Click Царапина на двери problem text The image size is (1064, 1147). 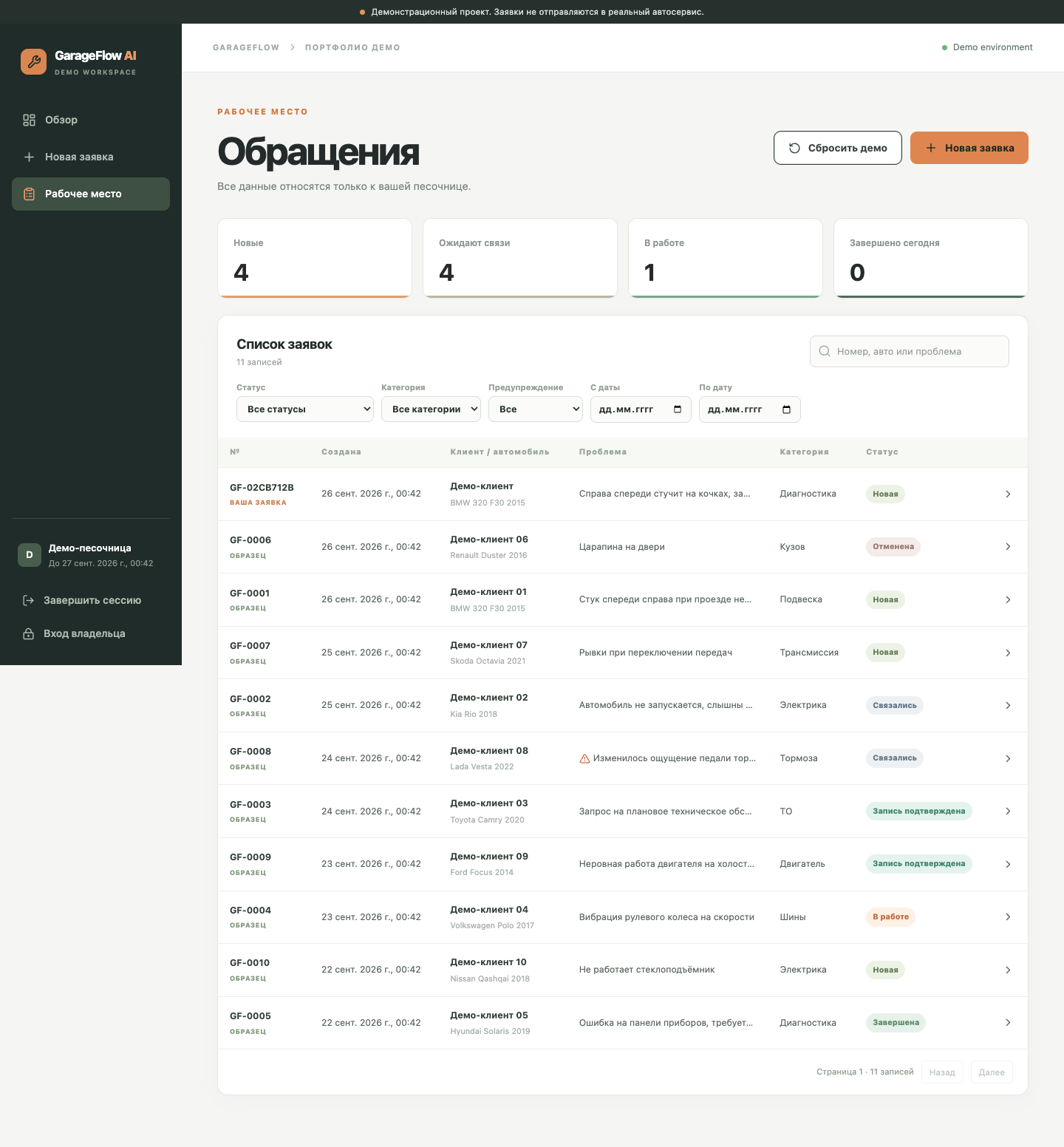(622, 547)
